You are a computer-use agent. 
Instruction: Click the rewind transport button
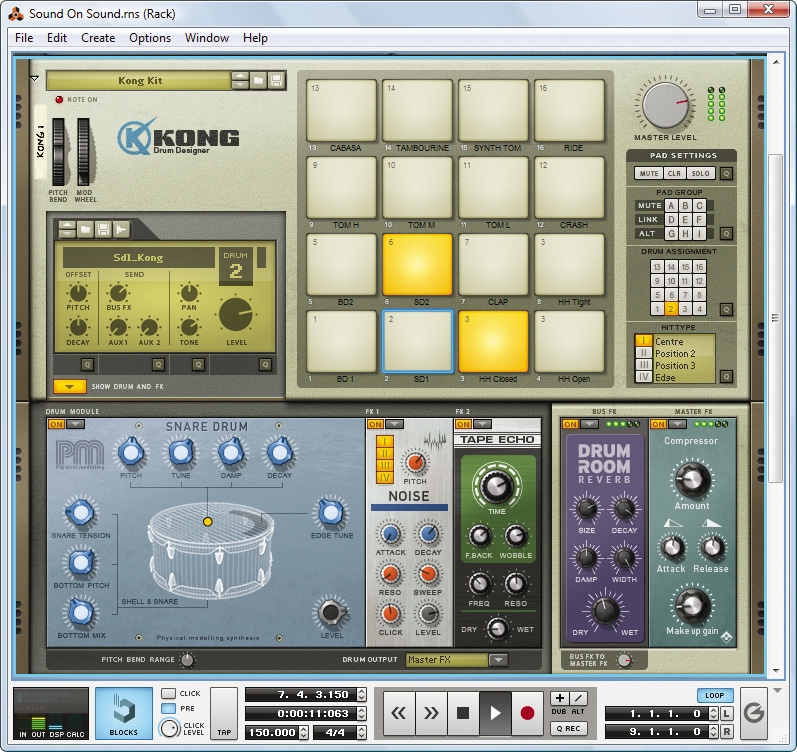click(x=398, y=713)
